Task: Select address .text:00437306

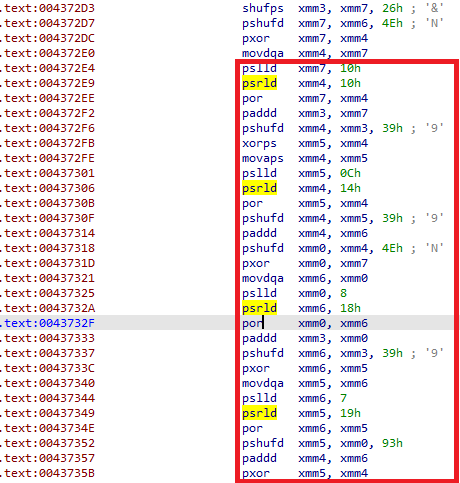Action: click(47, 188)
